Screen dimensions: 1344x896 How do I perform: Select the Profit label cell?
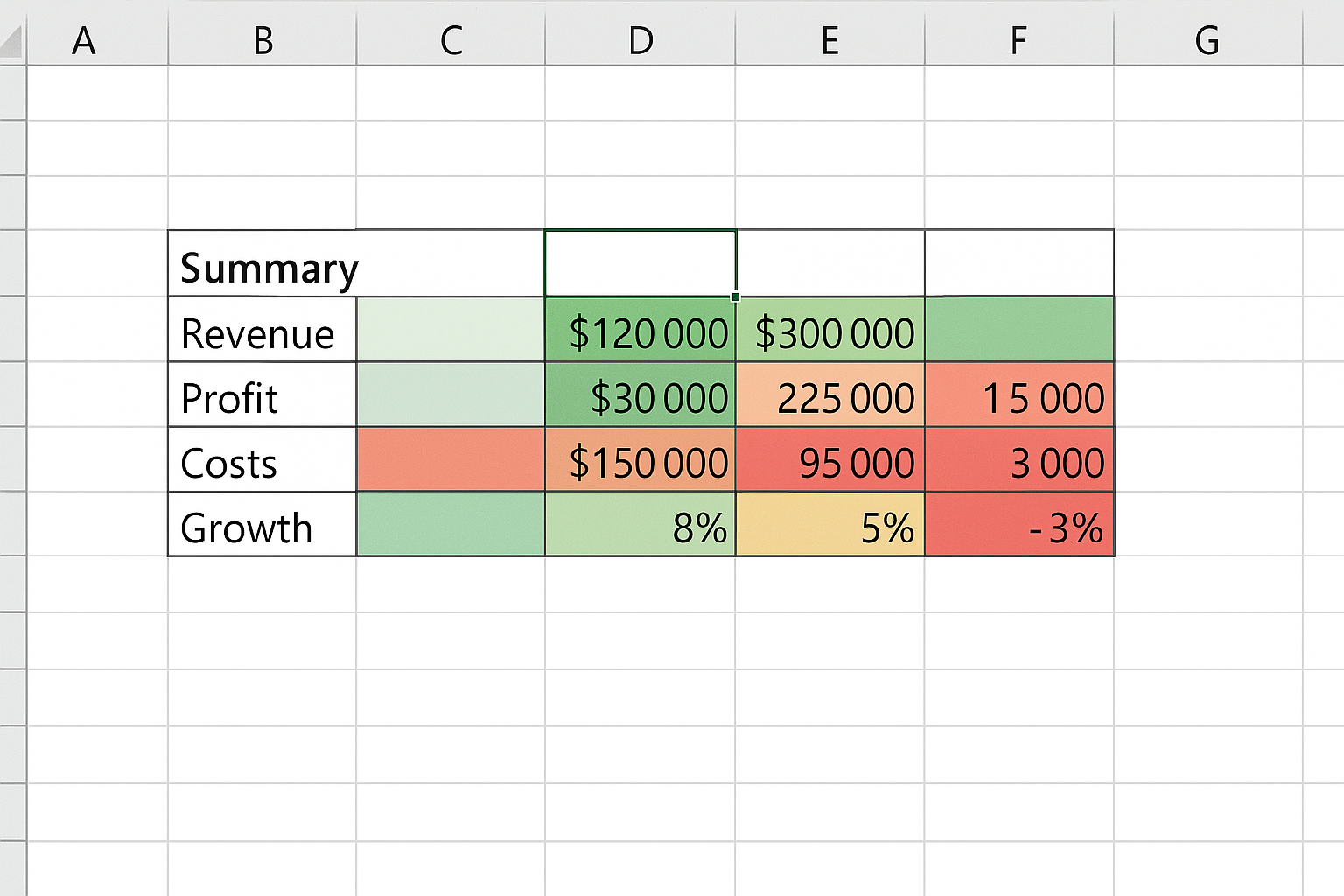[262, 395]
